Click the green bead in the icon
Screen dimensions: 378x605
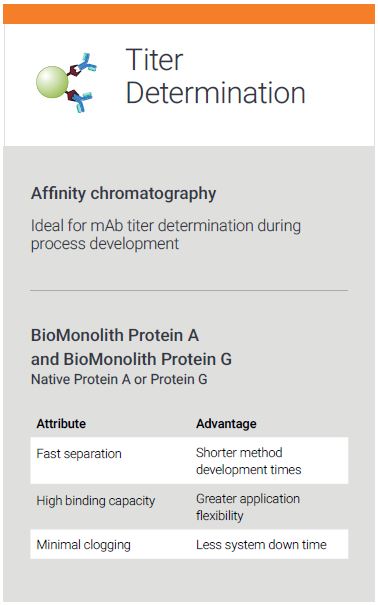[x=52, y=82]
